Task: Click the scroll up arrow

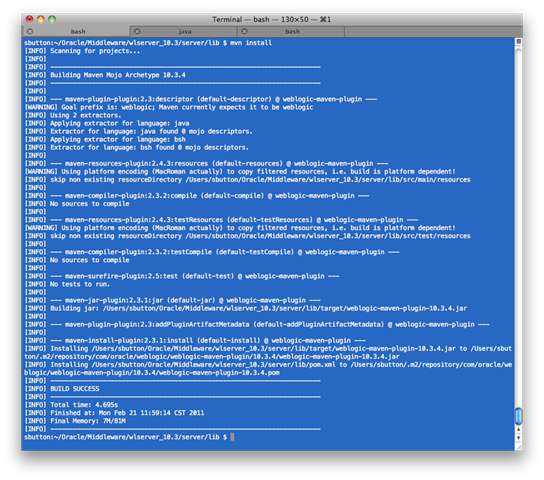Action: [518, 429]
